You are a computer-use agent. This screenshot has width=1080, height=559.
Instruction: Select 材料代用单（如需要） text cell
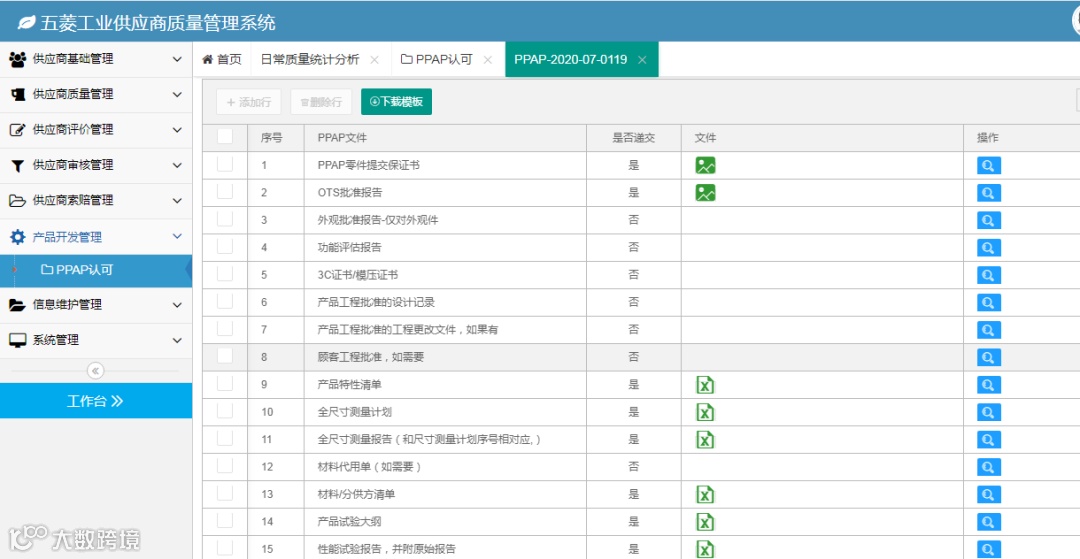point(369,467)
